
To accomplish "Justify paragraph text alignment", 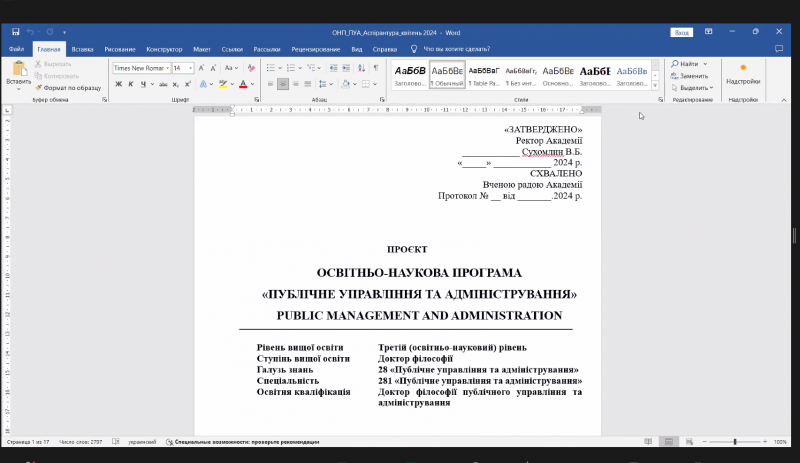I will (x=308, y=84).
